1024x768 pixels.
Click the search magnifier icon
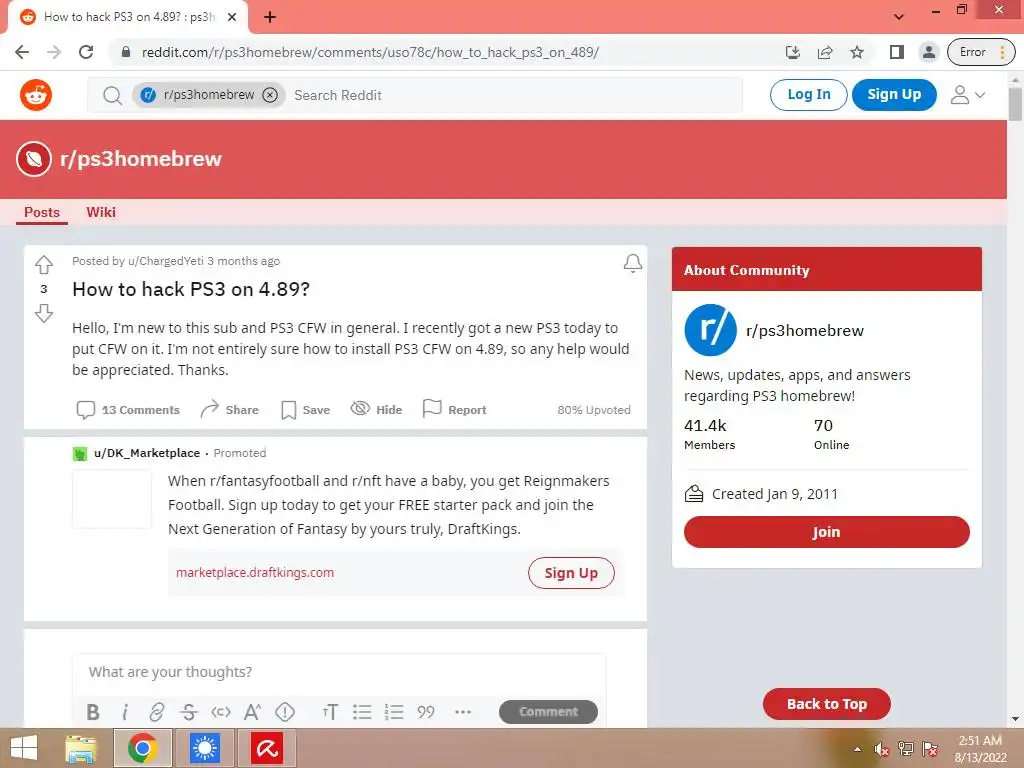(x=112, y=95)
